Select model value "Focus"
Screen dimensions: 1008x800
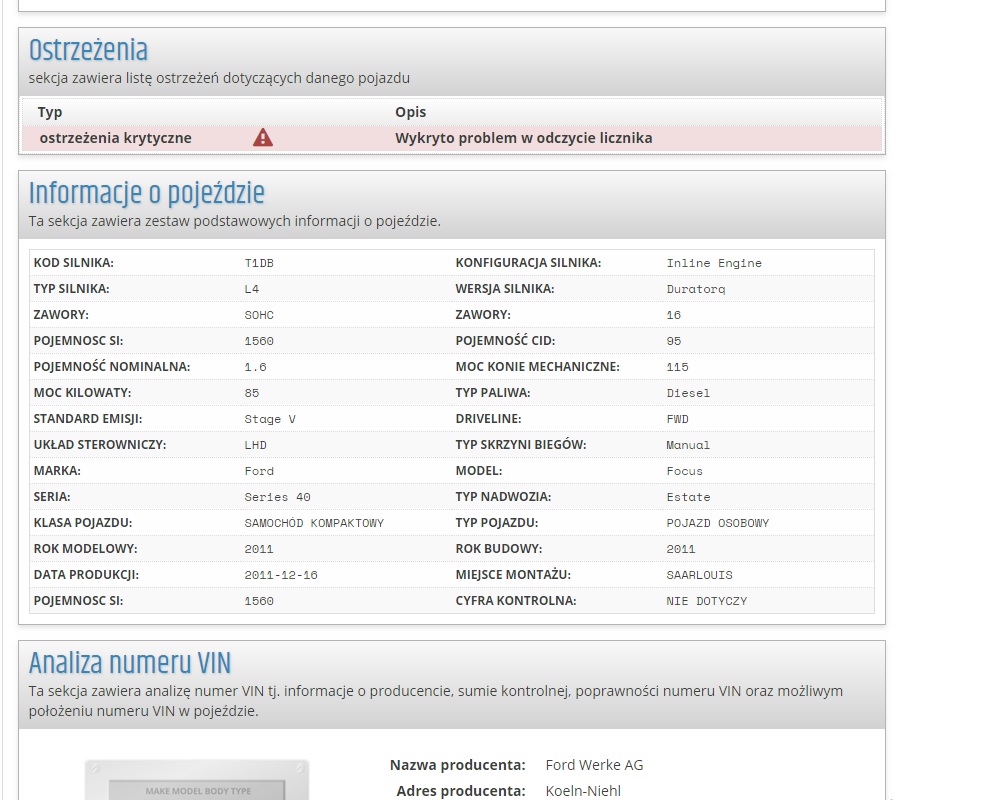684,471
